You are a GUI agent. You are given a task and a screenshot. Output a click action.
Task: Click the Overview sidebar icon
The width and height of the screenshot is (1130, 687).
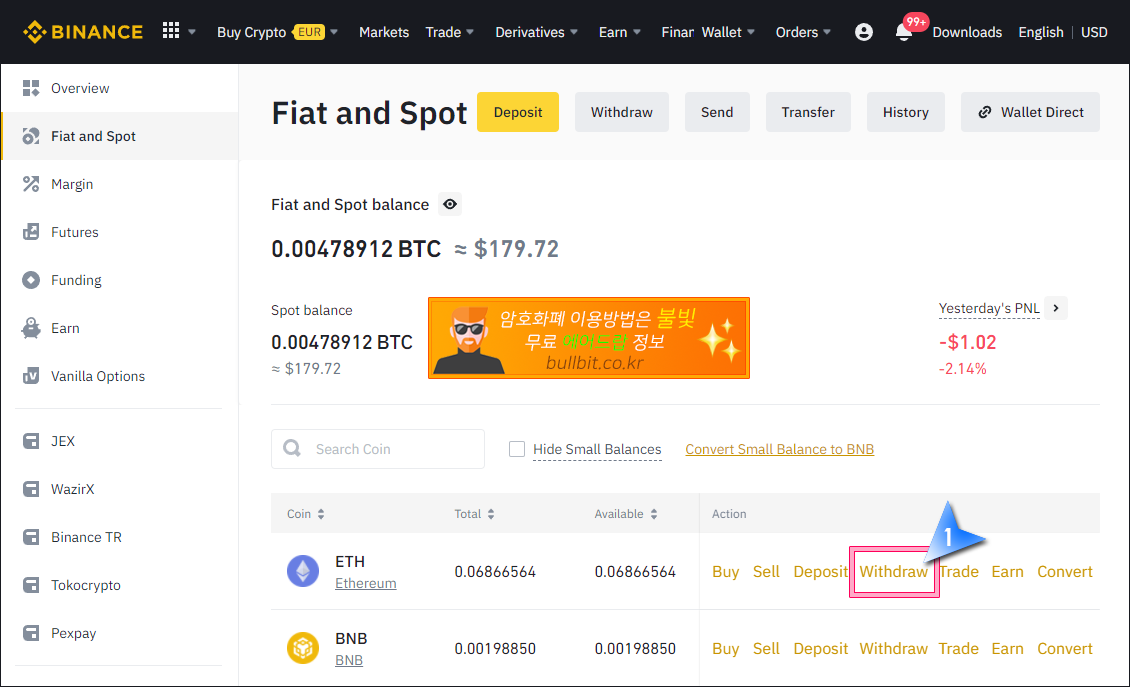(x=31, y=88)
